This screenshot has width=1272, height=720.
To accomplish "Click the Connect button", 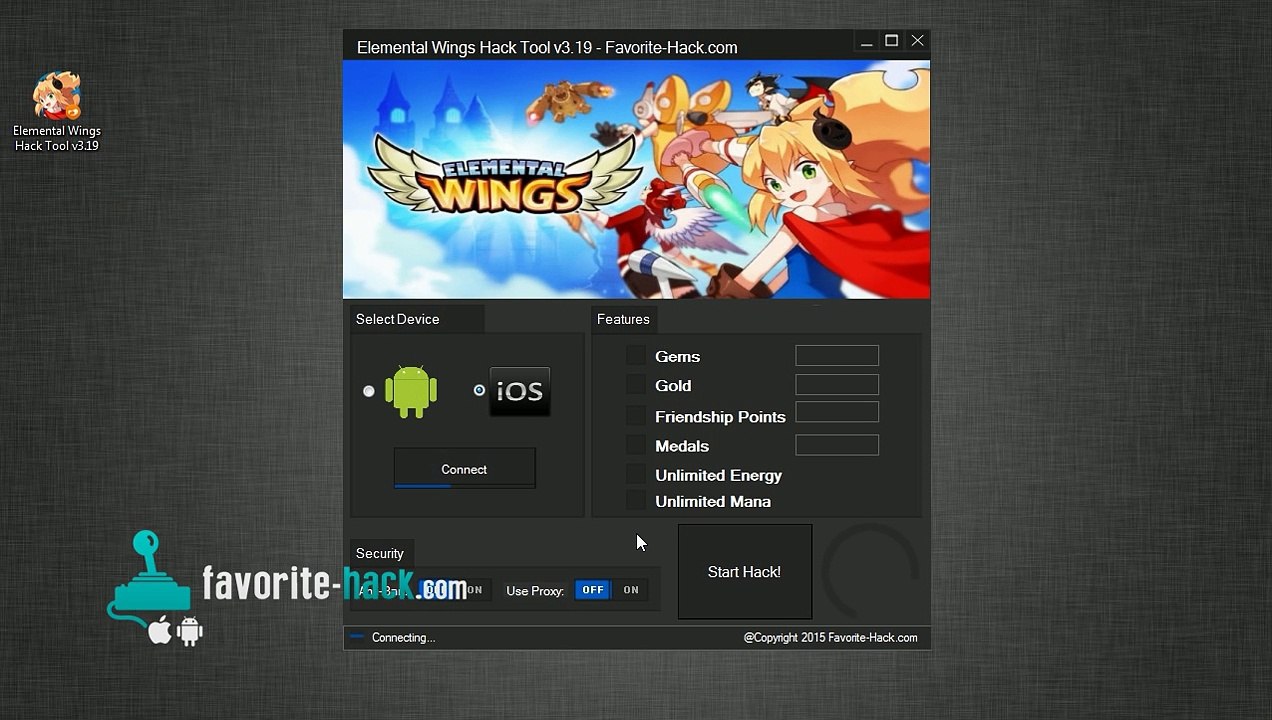I will 464,469.
